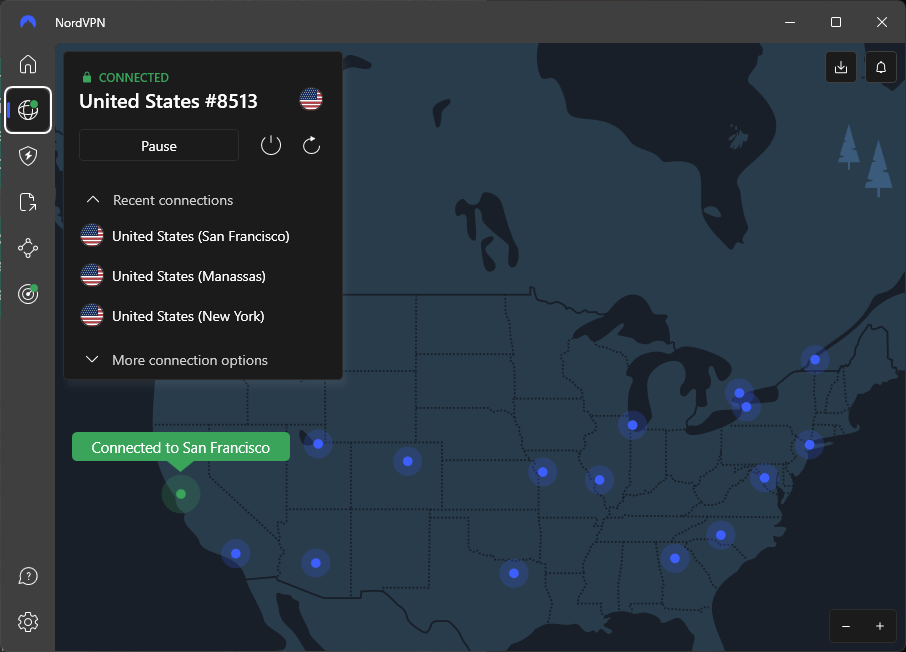The height and width of the screenshot is (652, 906).
Task: Open the Home sidebar icon
Action: tap(28, 64)
